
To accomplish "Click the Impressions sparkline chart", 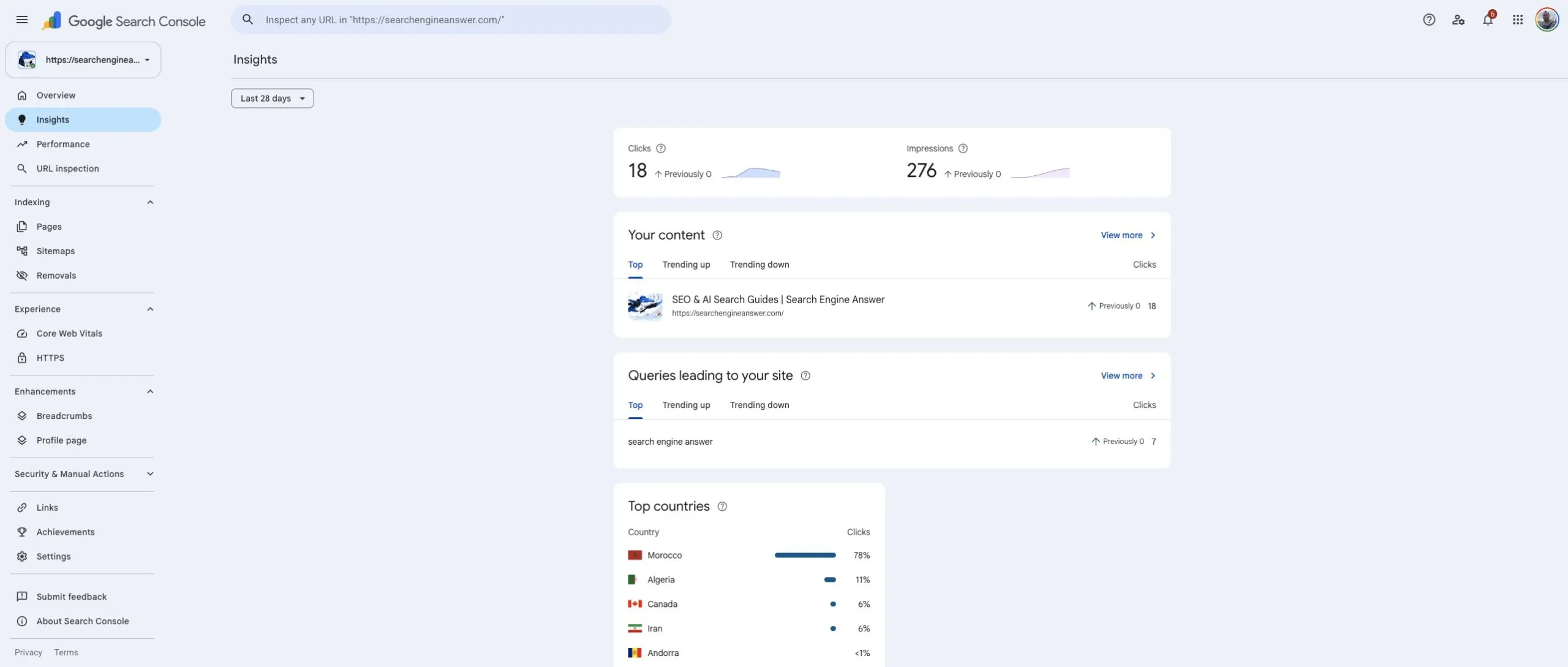I will pos(1040,173).
